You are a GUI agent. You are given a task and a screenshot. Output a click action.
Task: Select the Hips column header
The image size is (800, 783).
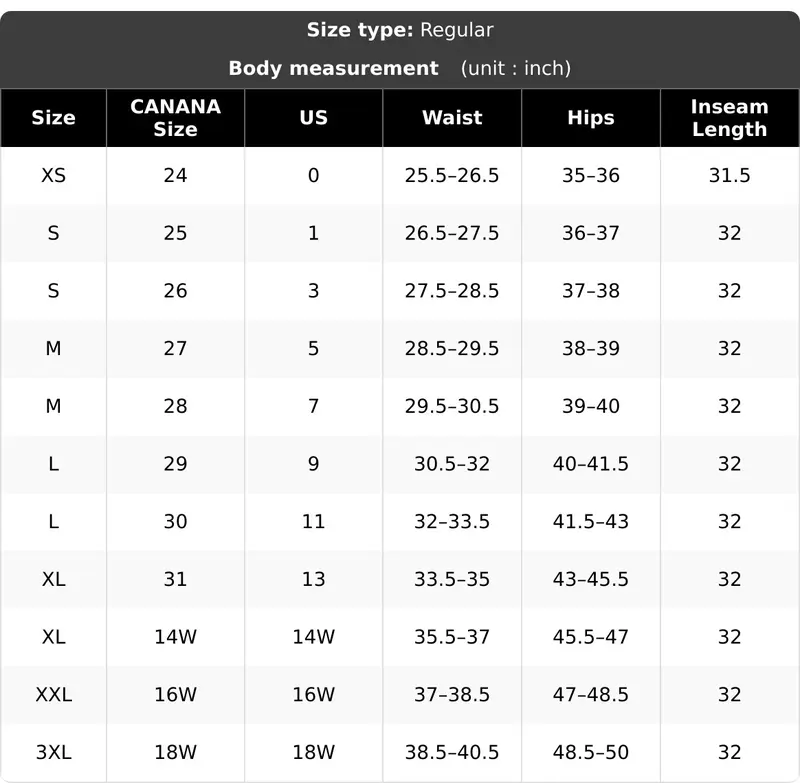click(591, 118)
